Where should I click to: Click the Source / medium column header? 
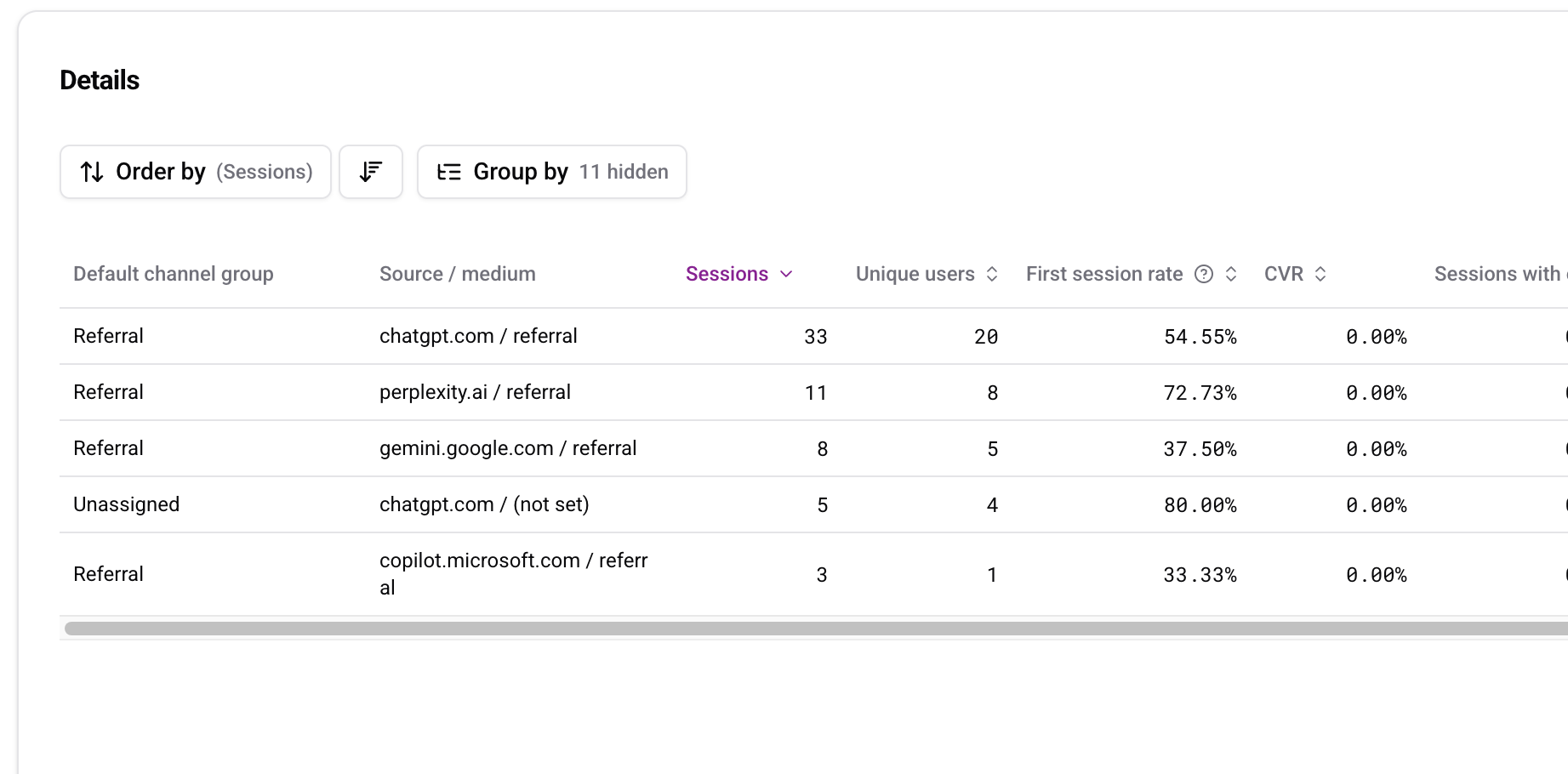point(458,274)
